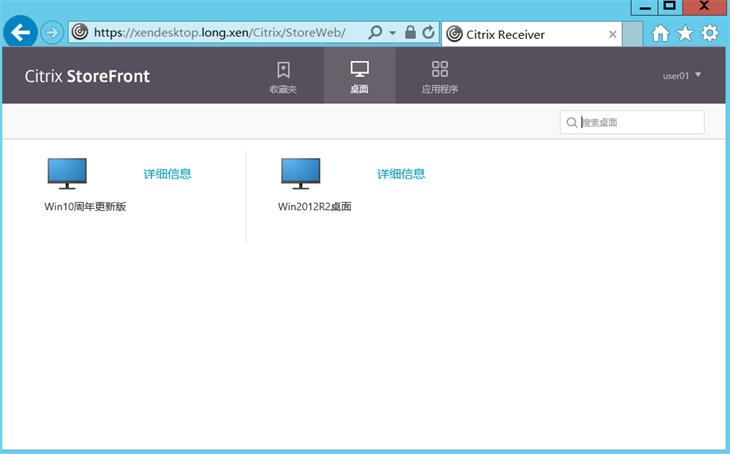Viewport: 730px width, 454px height.
Task: Click the 搜索桌面 search field
Action: tap(632, 122)
